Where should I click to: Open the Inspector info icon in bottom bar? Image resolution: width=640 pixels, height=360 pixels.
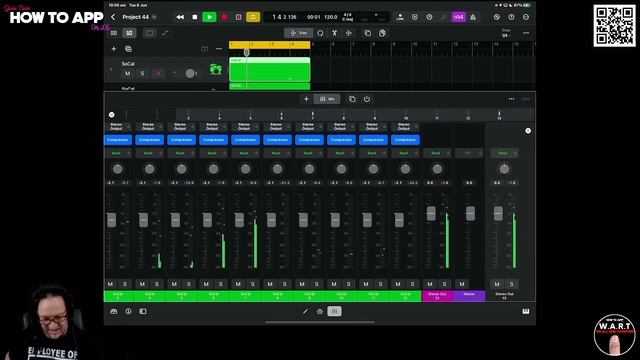pyautogui.click(x=129, y=311)
